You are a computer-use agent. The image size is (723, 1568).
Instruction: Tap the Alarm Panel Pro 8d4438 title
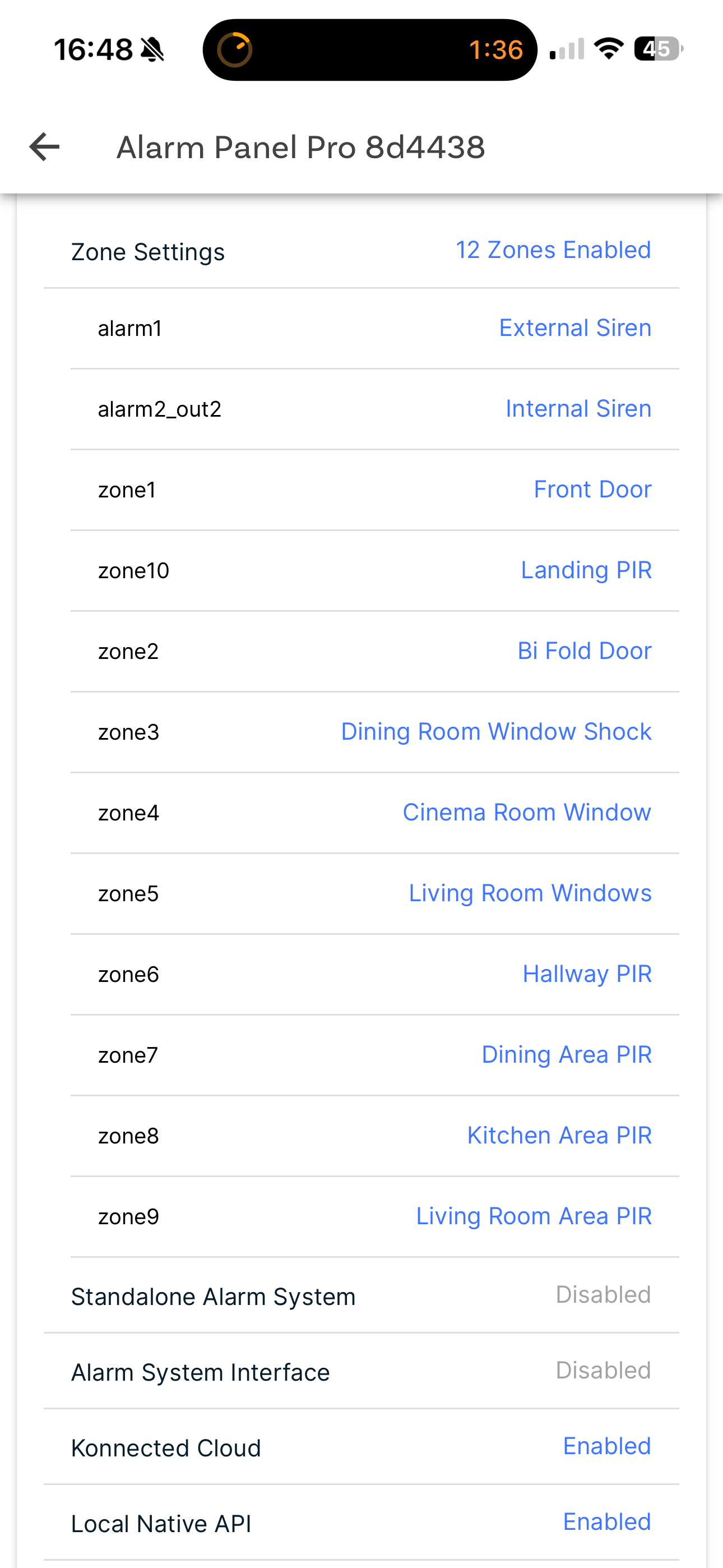pyautogui.click(x=300, y=147)
